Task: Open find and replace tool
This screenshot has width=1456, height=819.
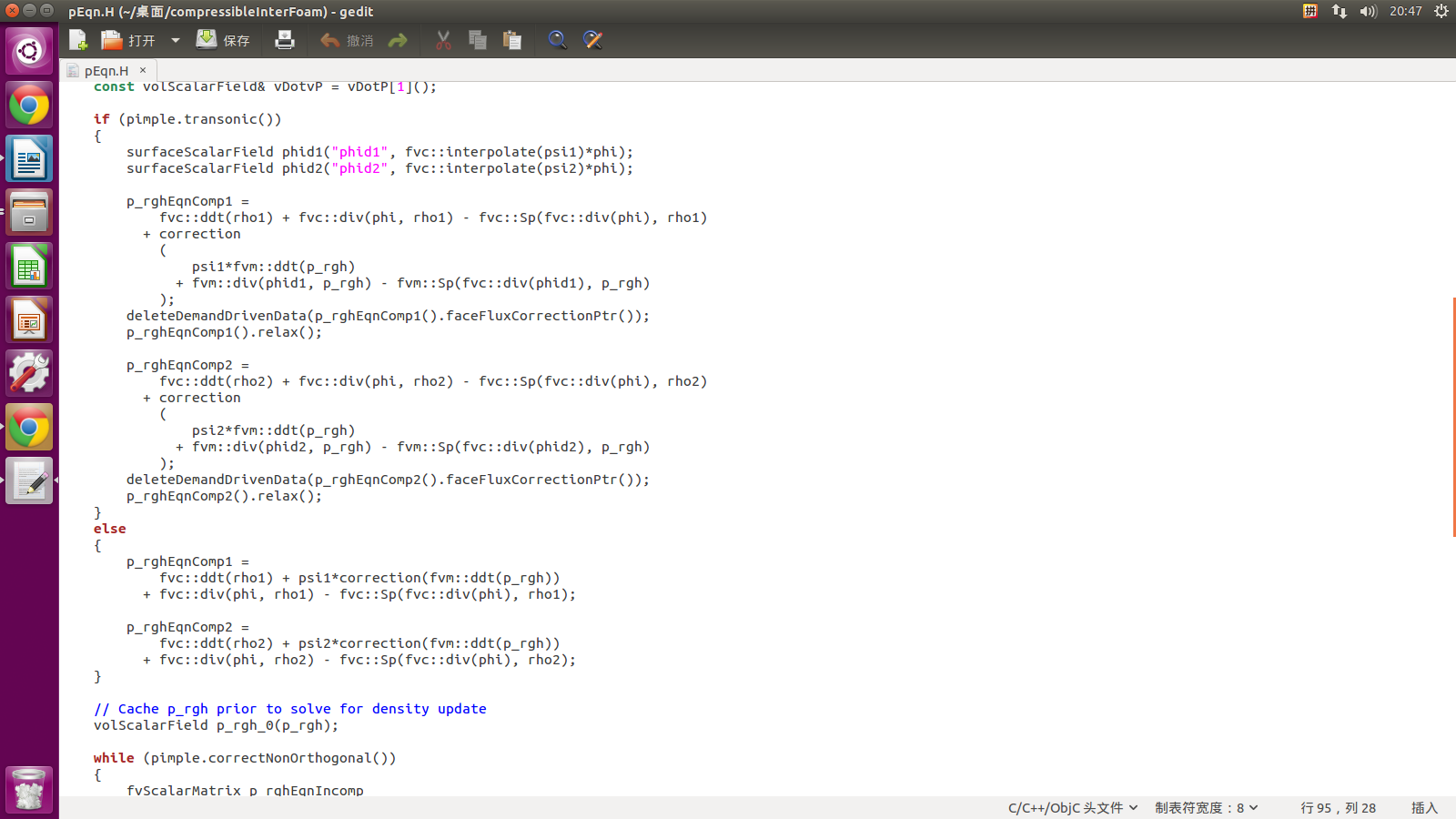Action: (x=592, y=40)
